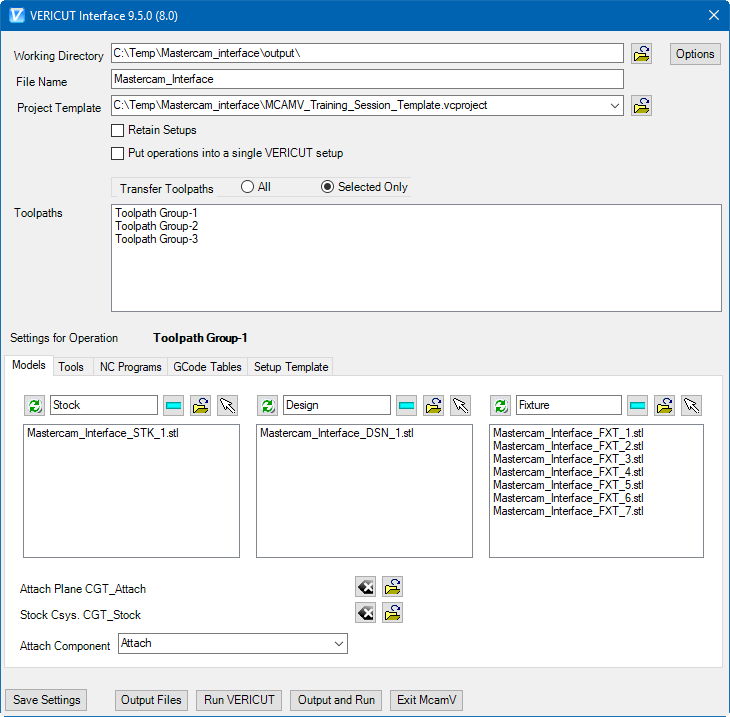The width and height of the screenshot is (730, 717).
Task: Click into the File Name field
Action: tap(367, 79)
